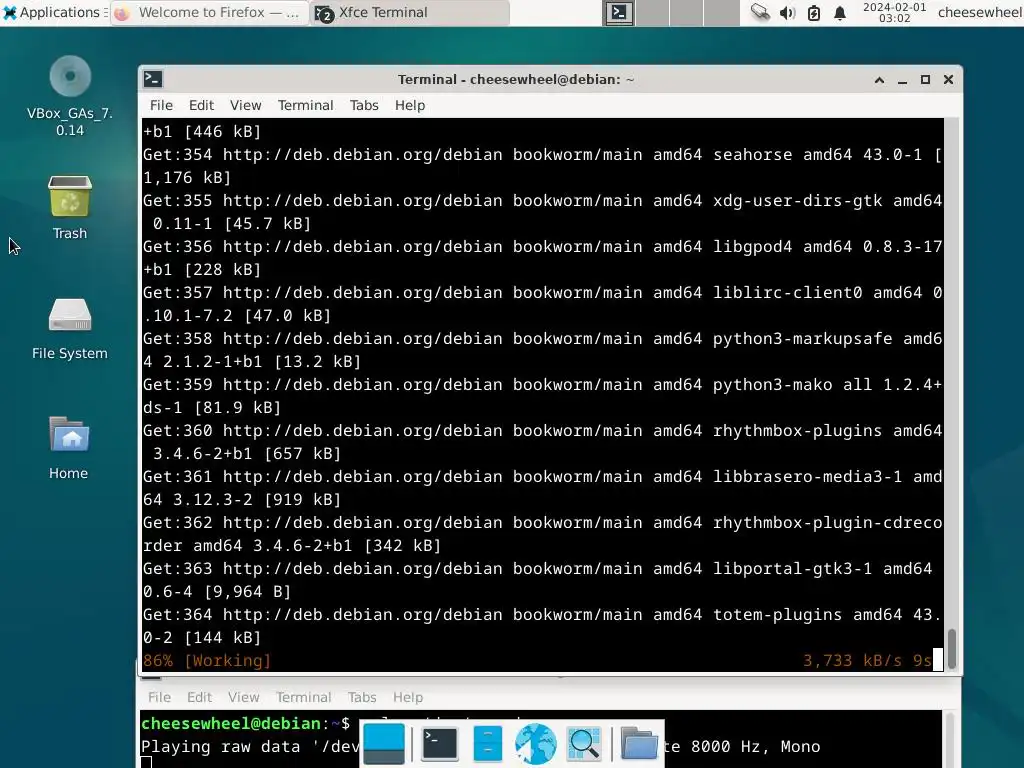The width and height of the screenshot is (1024, 768).
Task: Click the front terminal's vertical scrollbar handle
Action: click(x=952, y=648)
